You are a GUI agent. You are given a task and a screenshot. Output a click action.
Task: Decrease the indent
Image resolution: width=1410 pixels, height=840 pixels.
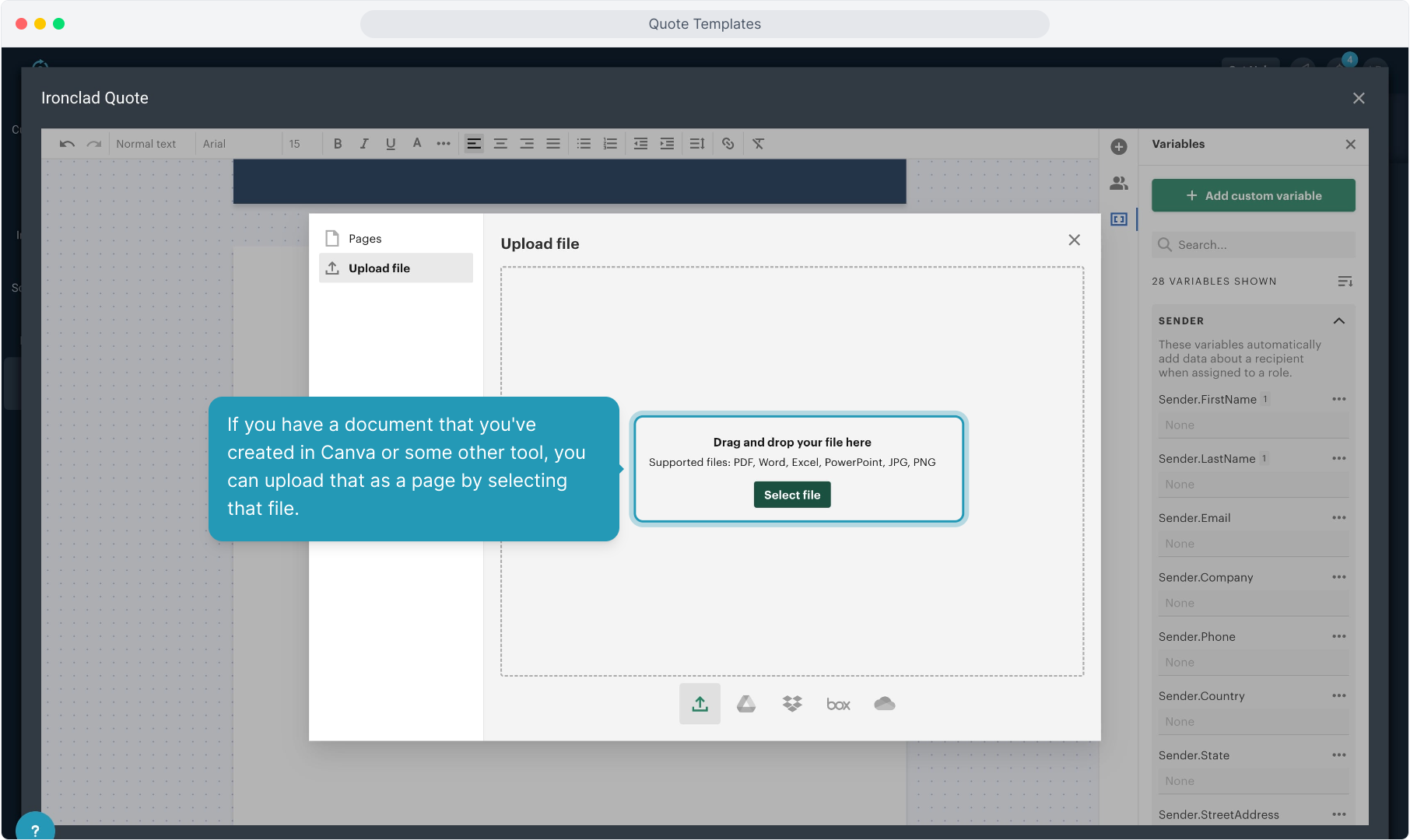coord(640,144)
